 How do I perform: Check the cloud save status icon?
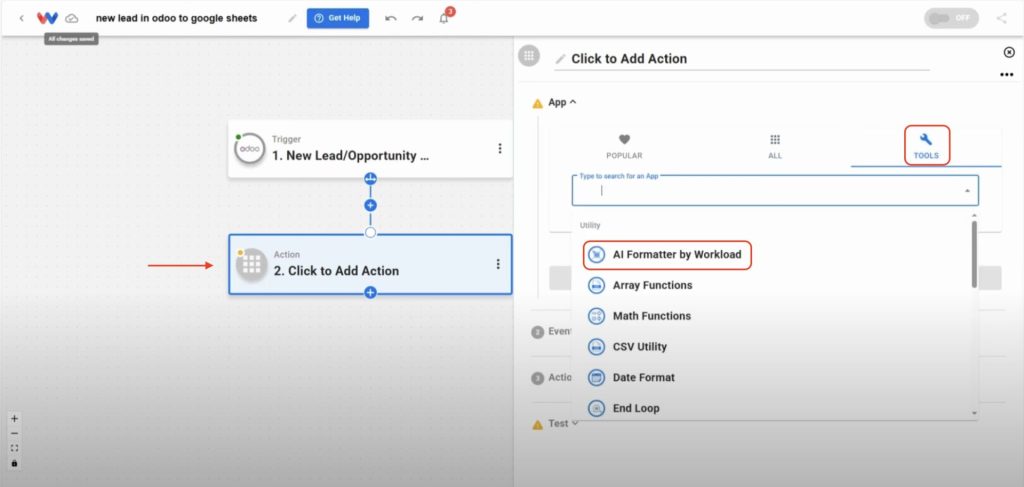[x=72, y=18]
